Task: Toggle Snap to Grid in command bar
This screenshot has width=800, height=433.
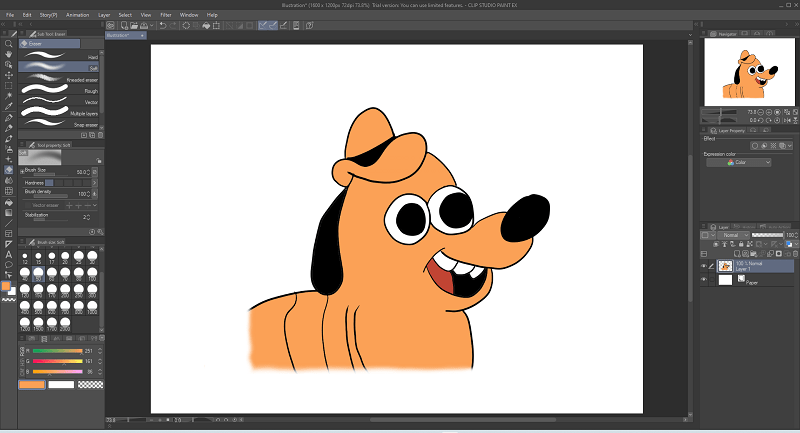Action: coord(284,26)
